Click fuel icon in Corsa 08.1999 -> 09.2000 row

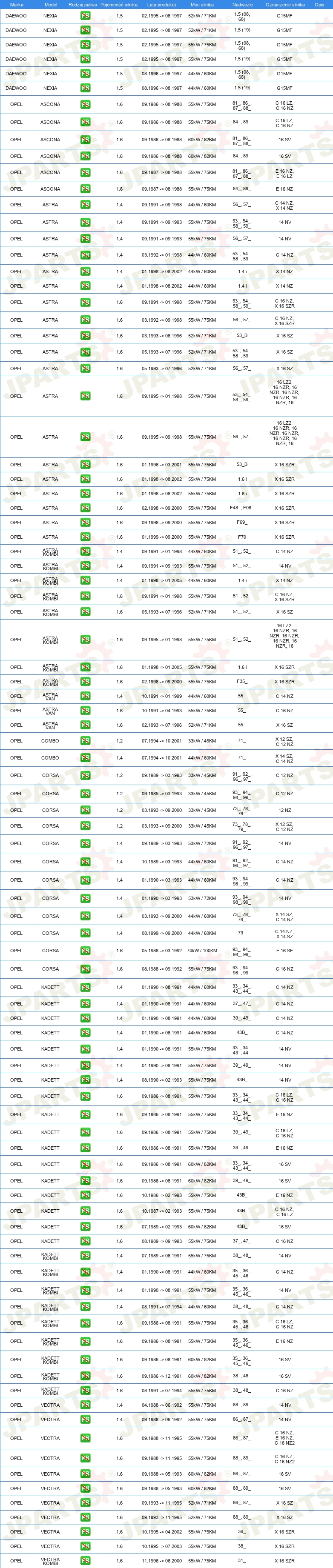tap(85, 933)
